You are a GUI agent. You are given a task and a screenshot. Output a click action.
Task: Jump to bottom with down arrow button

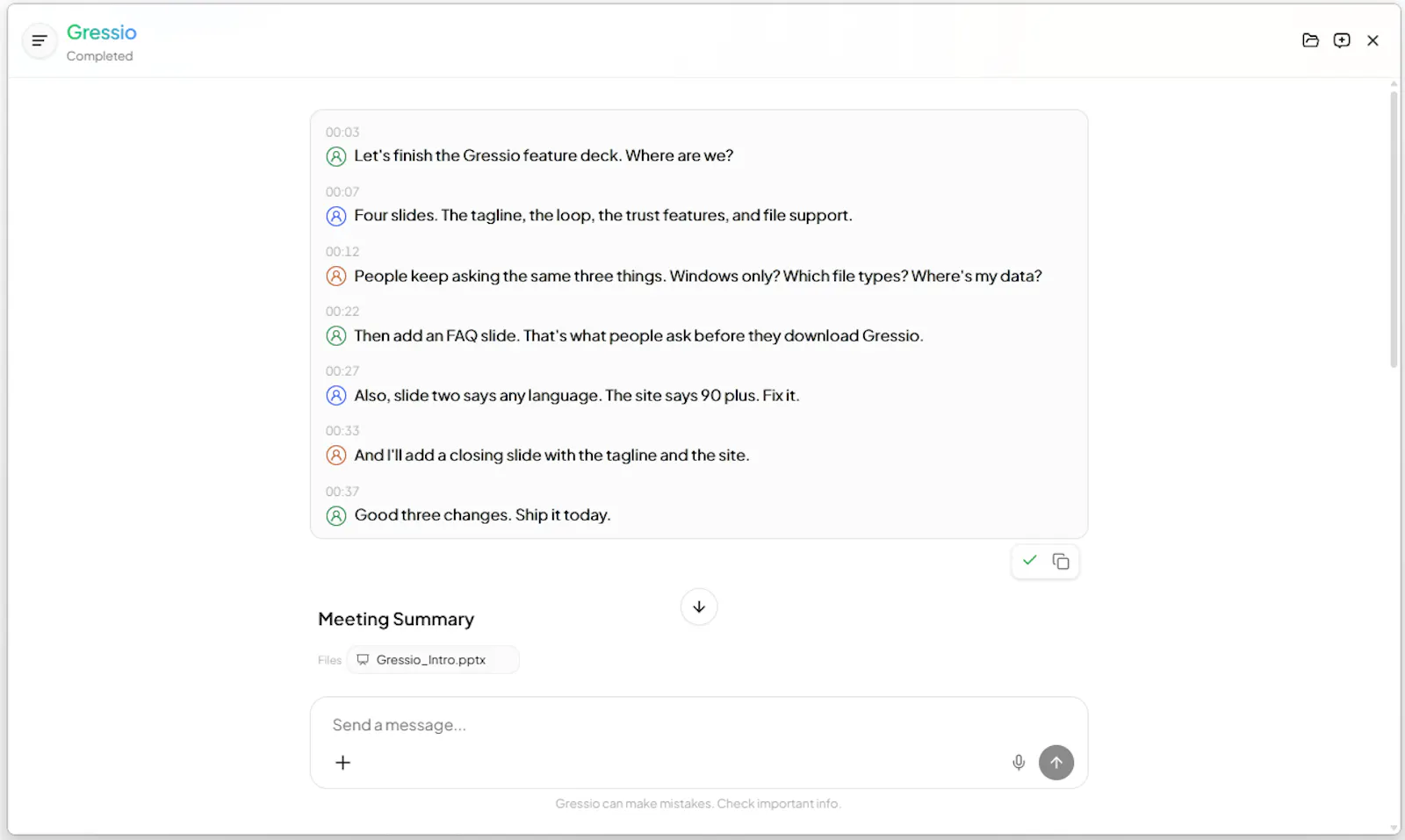pos(699,607)
